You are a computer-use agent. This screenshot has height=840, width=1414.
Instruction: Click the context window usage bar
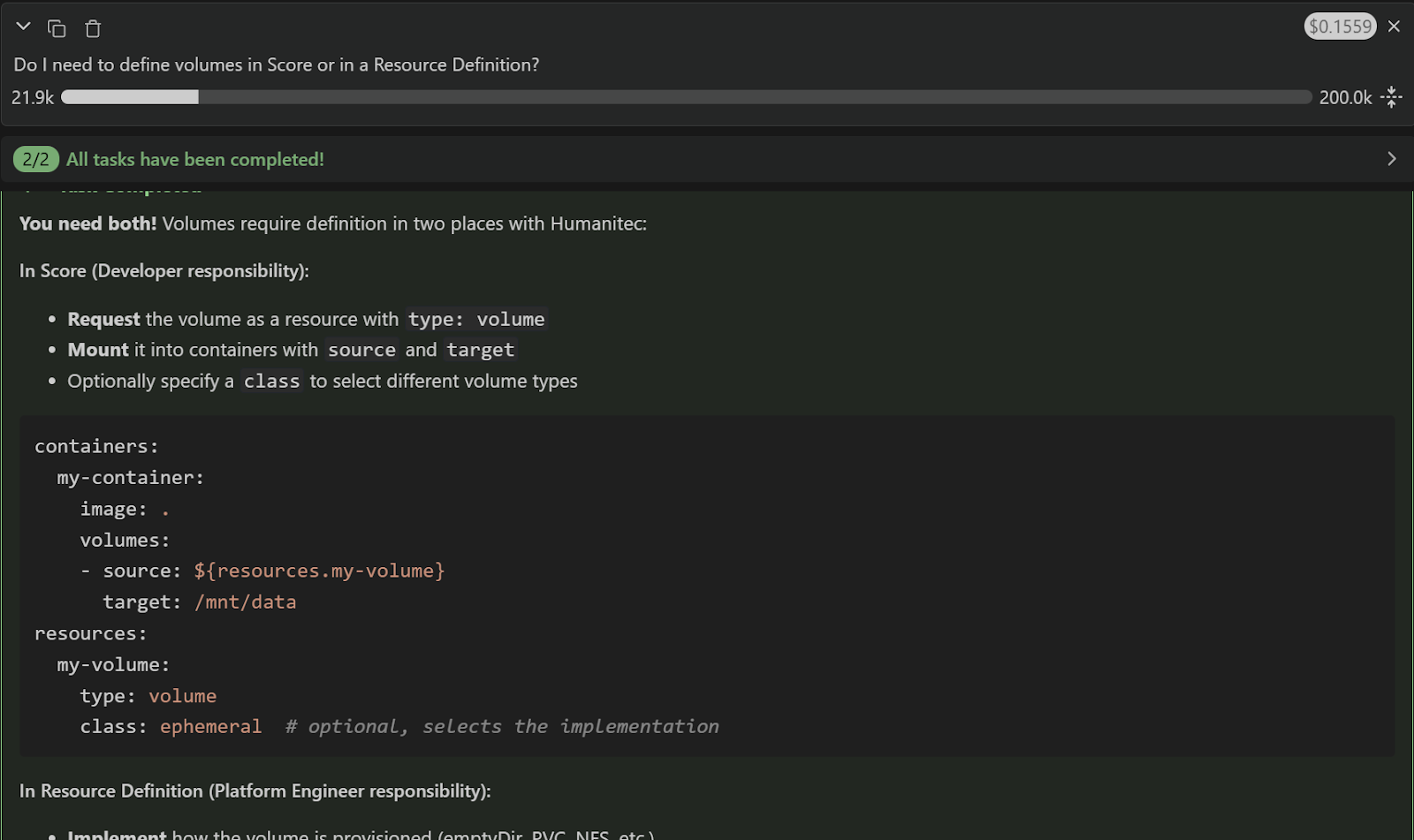coord(686,97)
